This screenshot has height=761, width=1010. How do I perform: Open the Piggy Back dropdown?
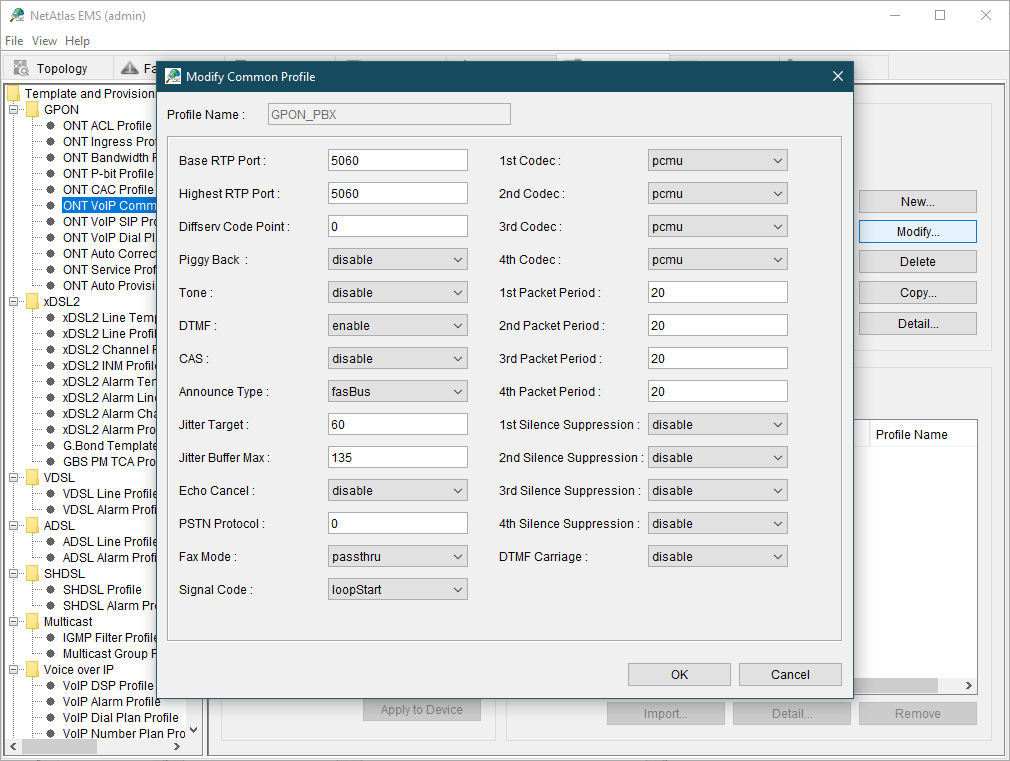(x=397, y=260)
